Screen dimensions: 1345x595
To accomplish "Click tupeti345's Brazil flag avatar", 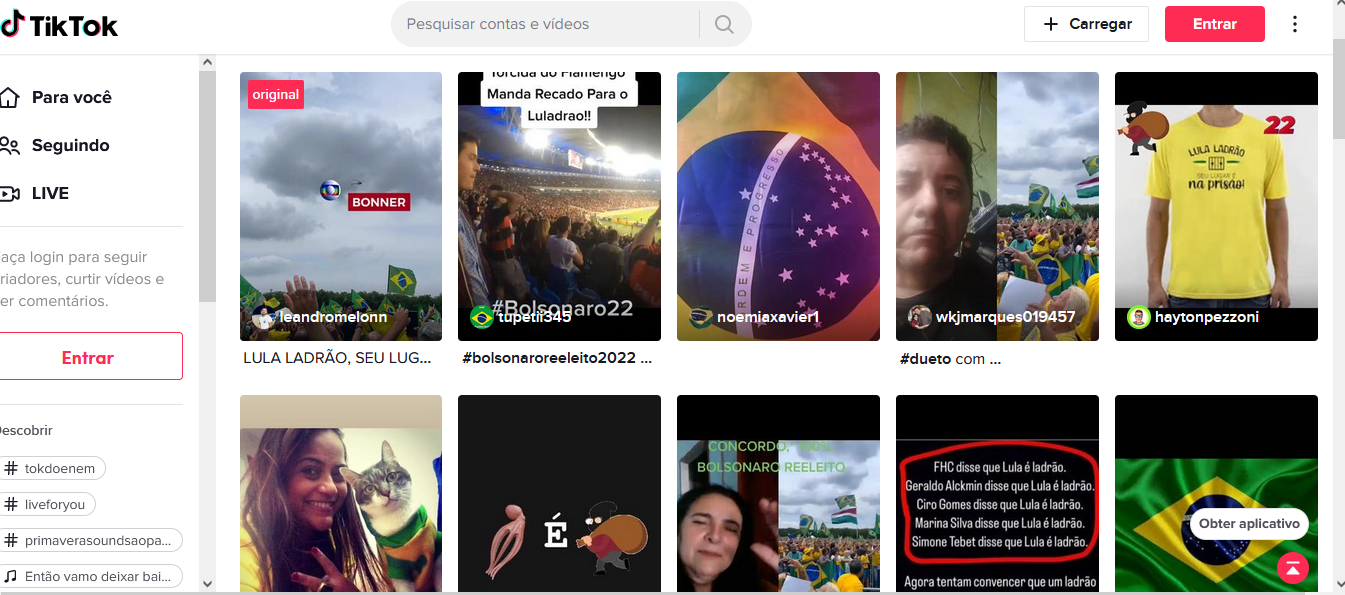I will 482,317.
